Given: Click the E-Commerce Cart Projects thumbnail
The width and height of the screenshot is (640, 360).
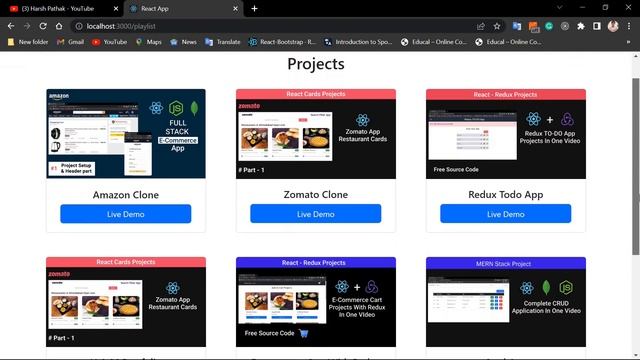Looking at the screenshot, I should 316,302.
